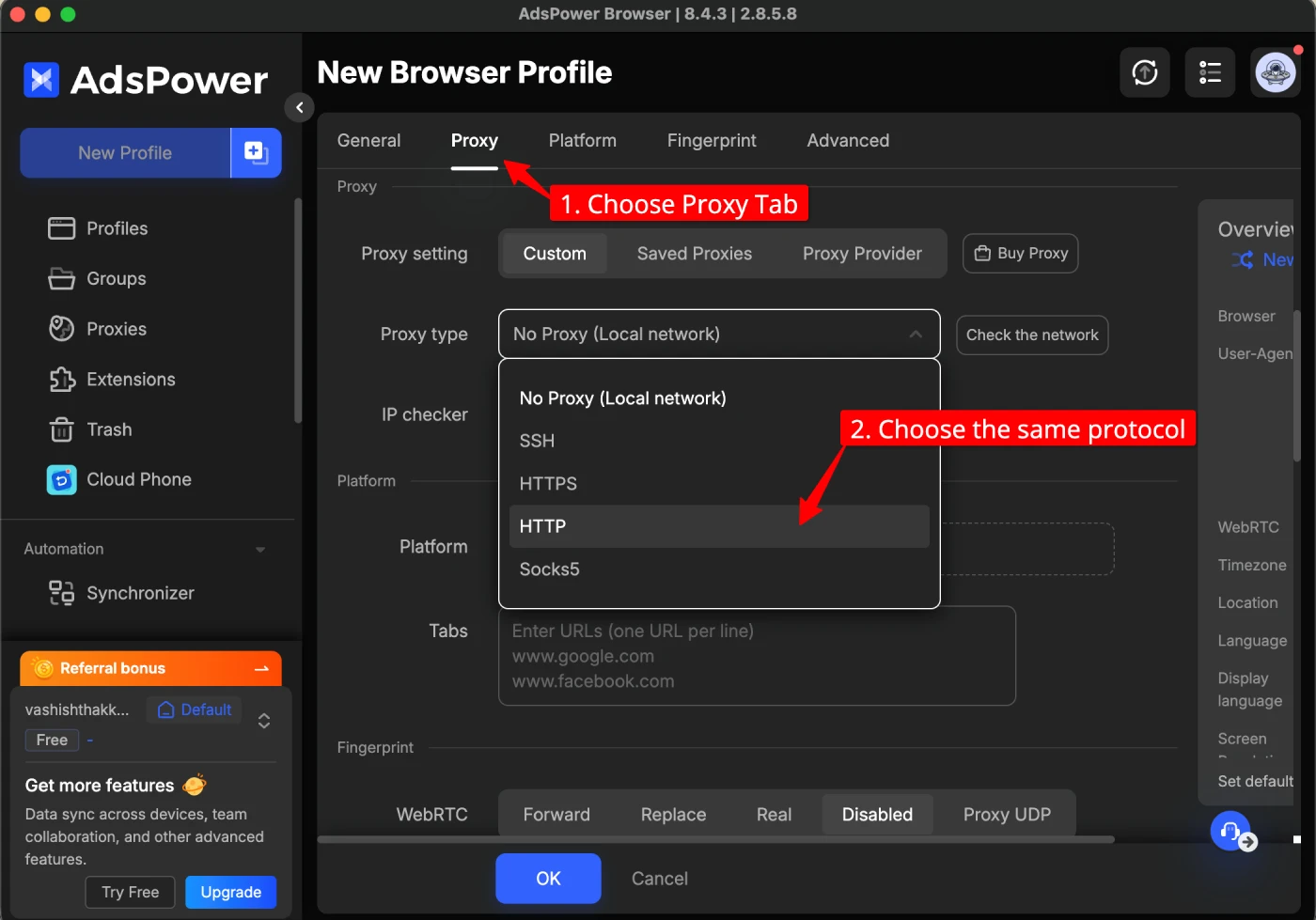Screen dimensions: 1316x920
Task: Set WebRTC to Forward
Action: coord(556,815)
